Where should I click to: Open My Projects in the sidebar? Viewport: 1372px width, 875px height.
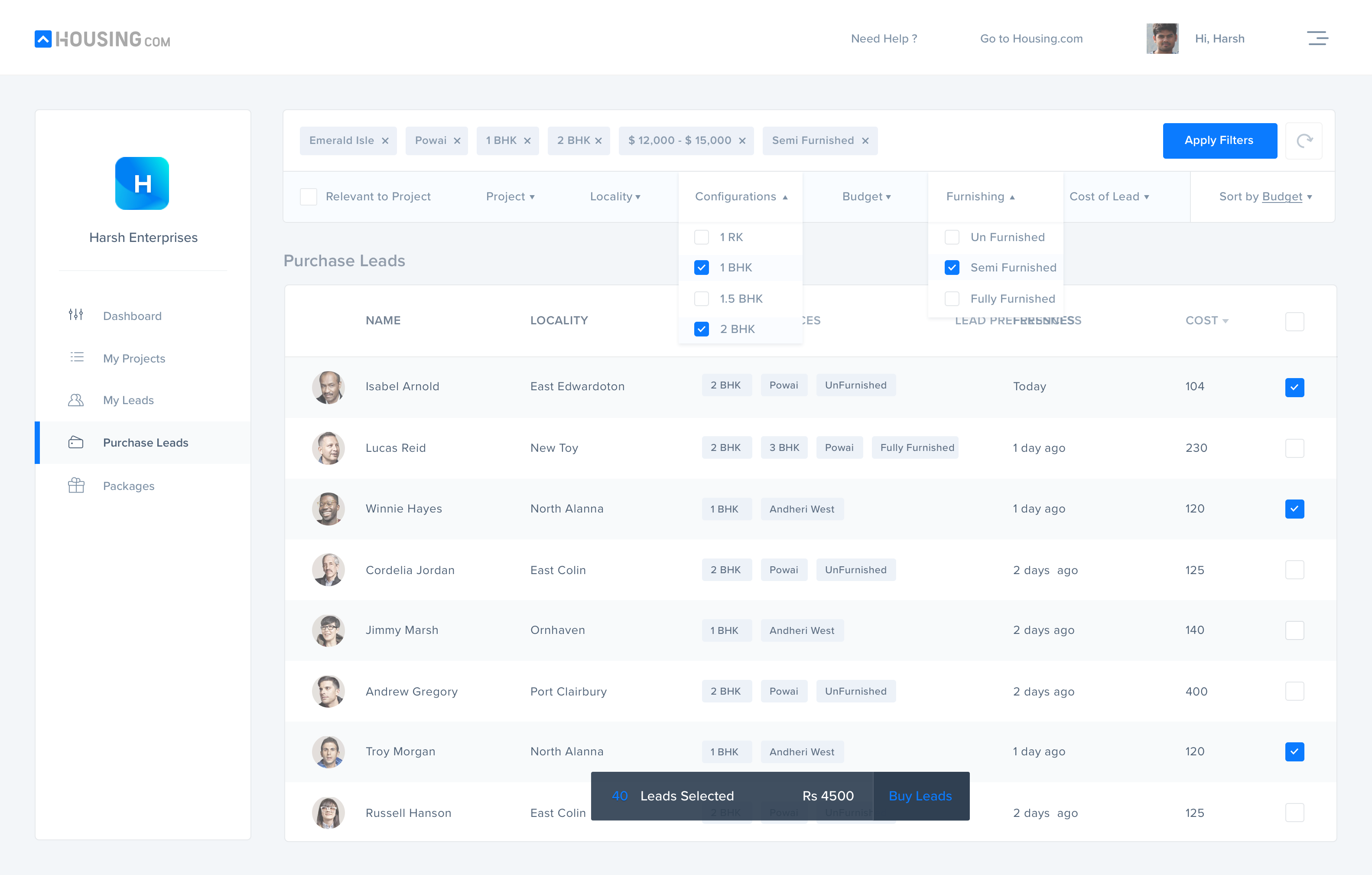tap(134, 359)
